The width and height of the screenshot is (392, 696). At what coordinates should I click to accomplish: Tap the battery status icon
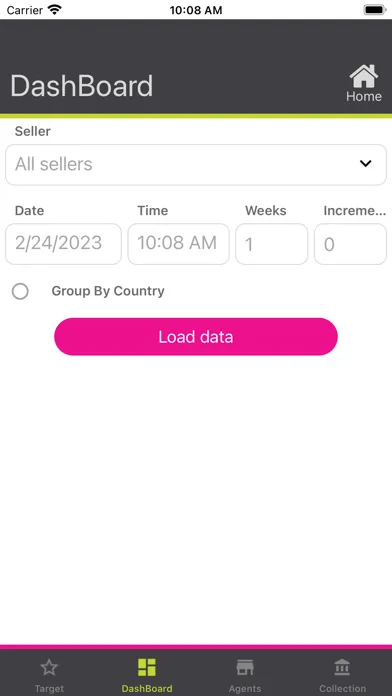click(375, 10)
